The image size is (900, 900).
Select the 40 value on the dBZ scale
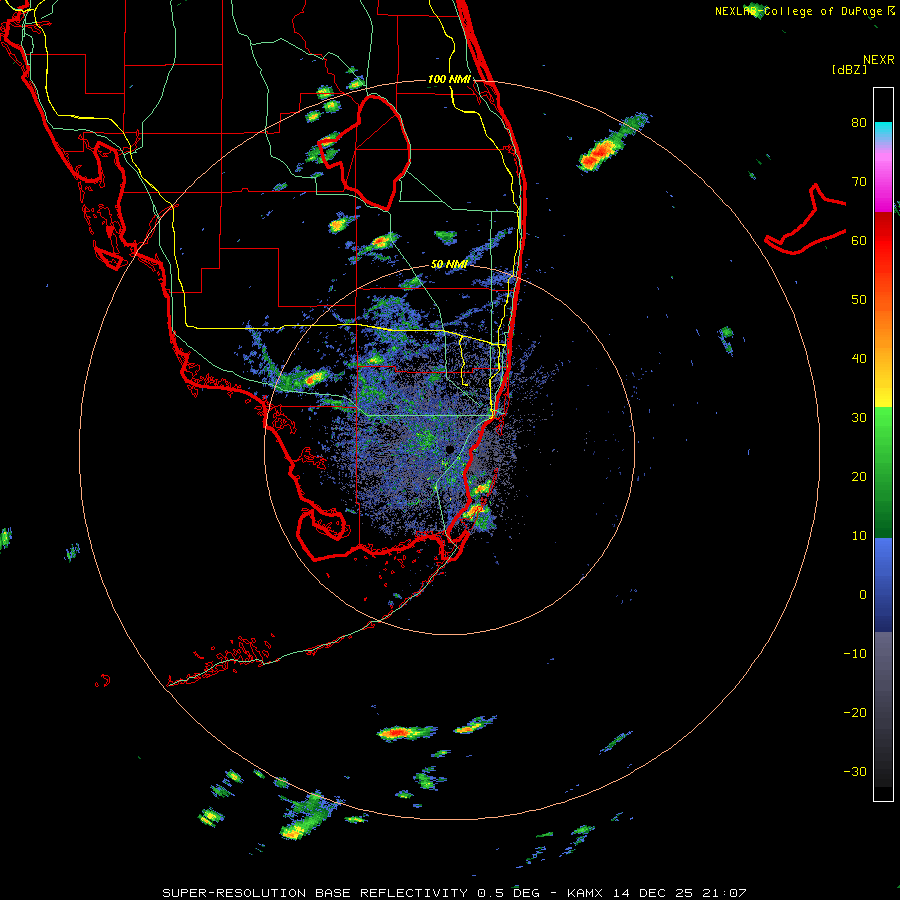859,359
